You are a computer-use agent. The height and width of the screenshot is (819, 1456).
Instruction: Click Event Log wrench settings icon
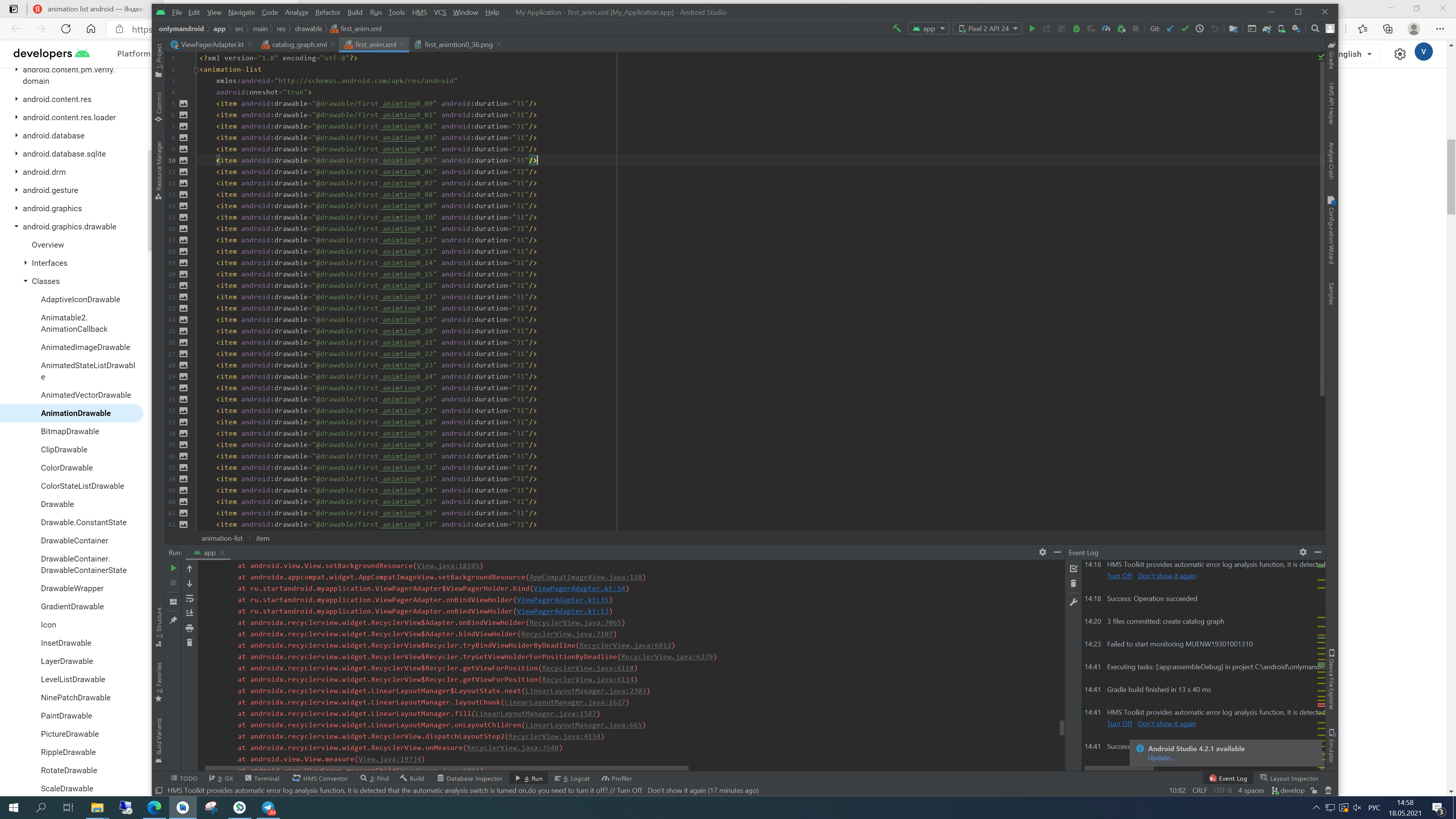[1073, 602]
